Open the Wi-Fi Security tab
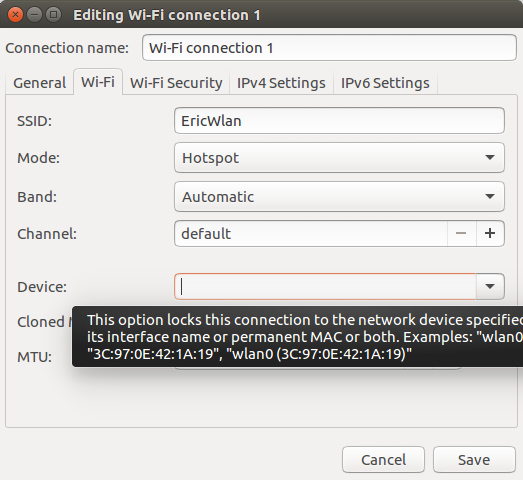Screen dimensions: 523x480 [x=176, y=83]
